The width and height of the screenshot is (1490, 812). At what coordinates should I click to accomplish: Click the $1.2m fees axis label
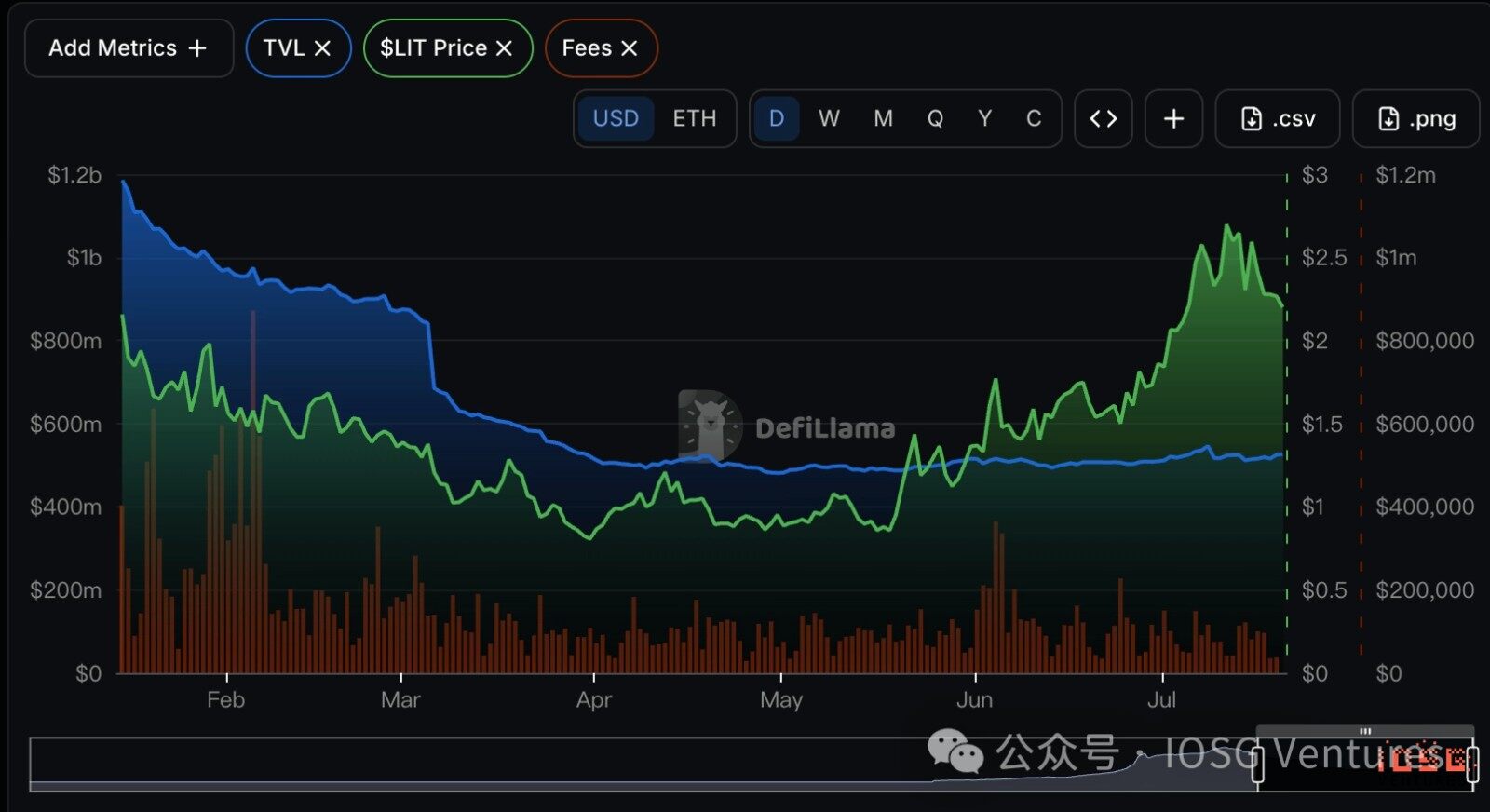point(1406,175)
